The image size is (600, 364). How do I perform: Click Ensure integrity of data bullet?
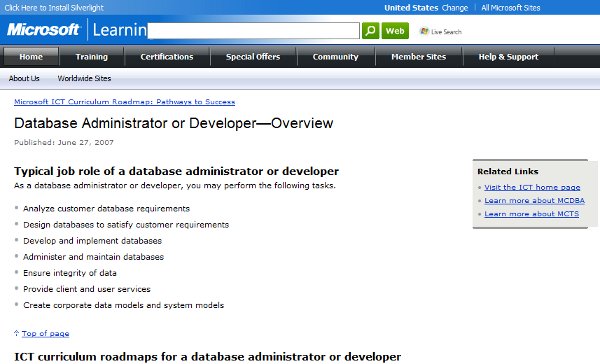[70, 273]
